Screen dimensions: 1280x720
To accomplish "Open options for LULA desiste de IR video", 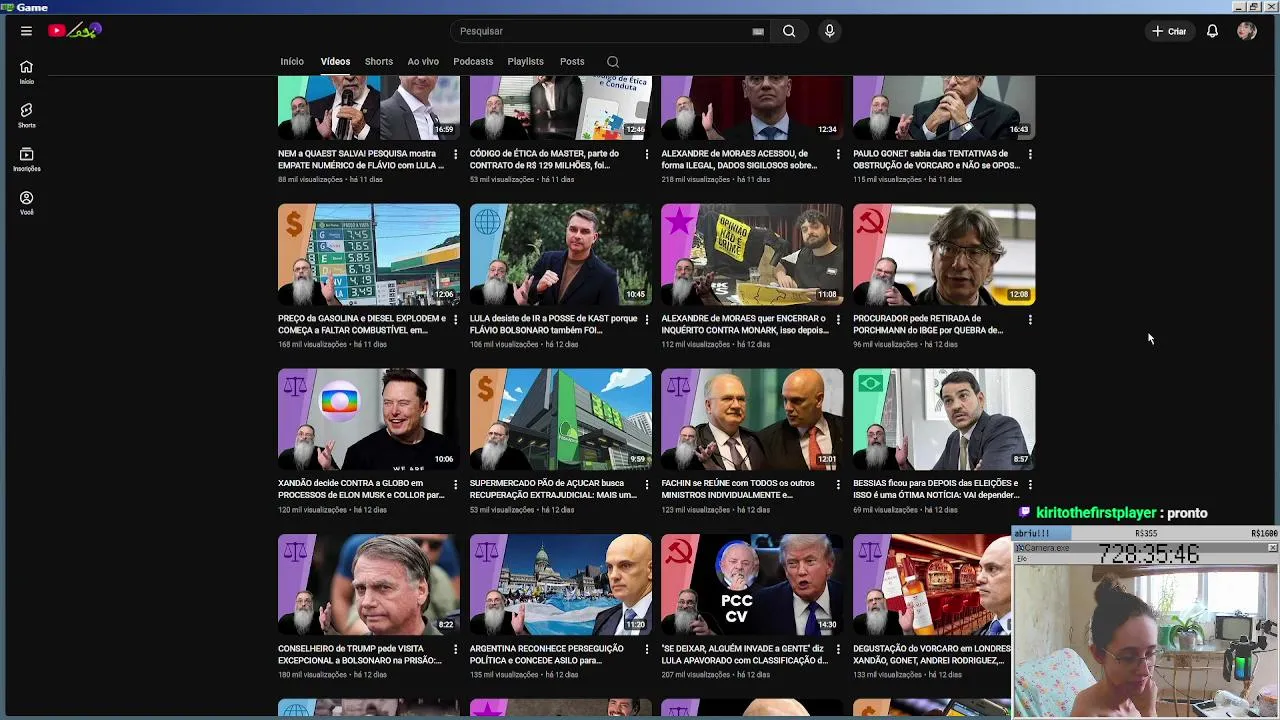I will coord(646,319).
